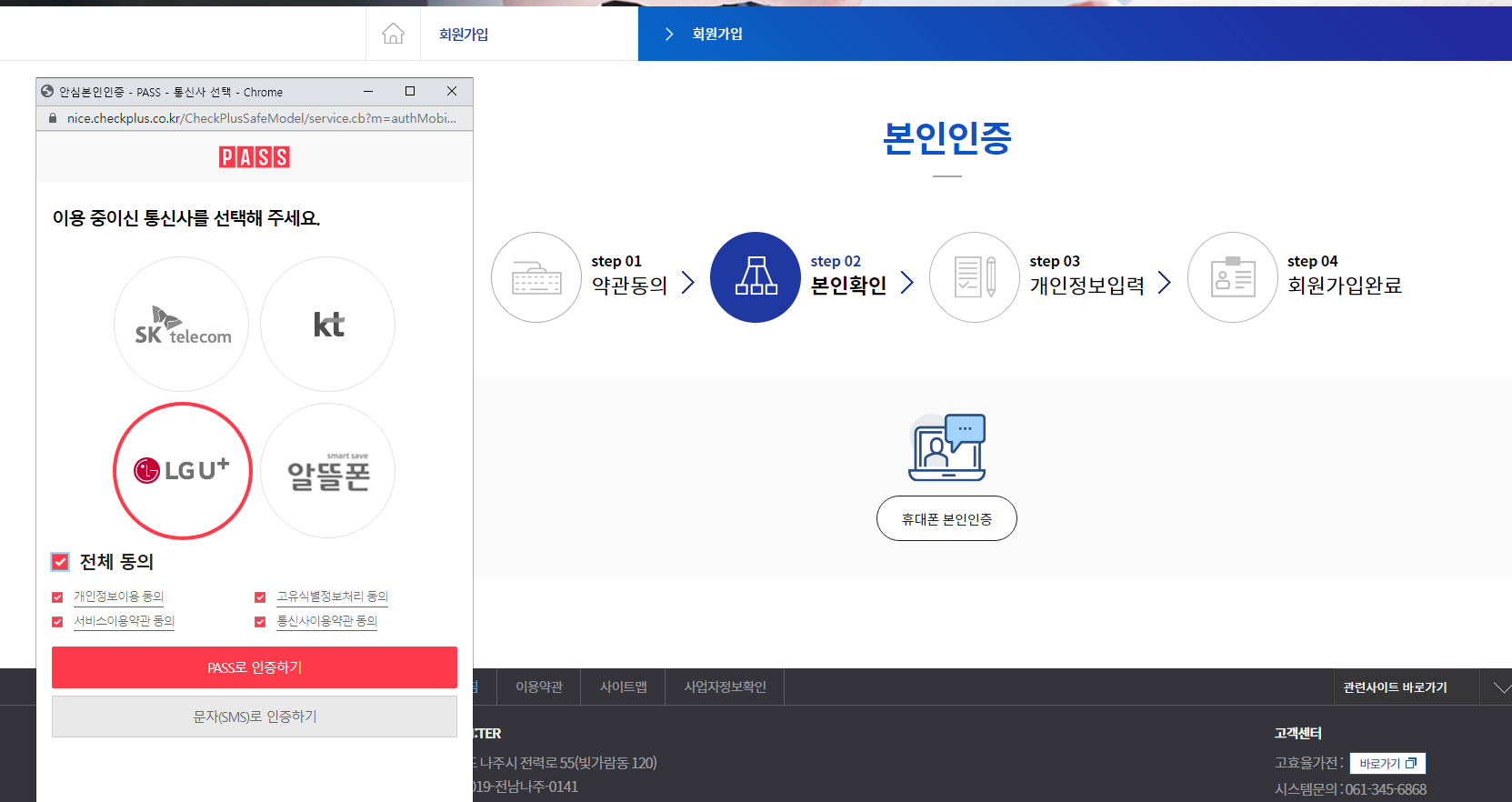
Task: Click 문자(SMS)로 인증하기 button
Action: [x=255, y=717]
